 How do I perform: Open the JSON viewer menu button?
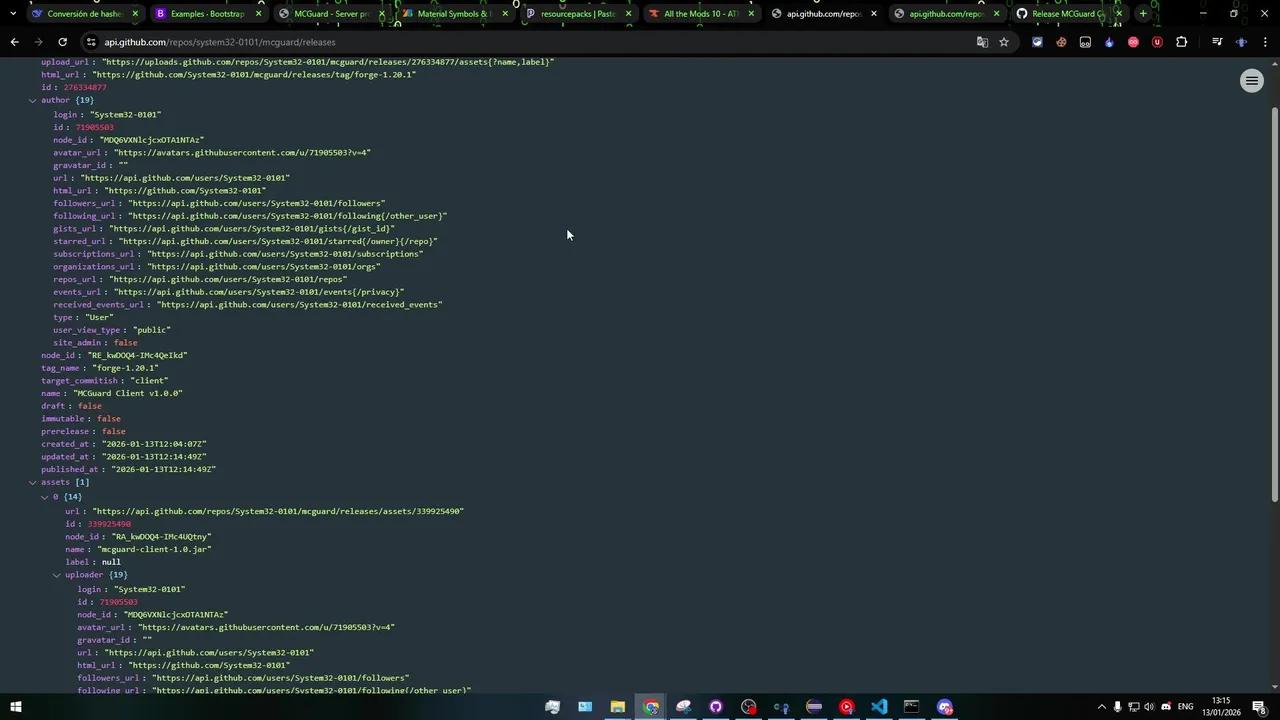[x=1252, y=81]
